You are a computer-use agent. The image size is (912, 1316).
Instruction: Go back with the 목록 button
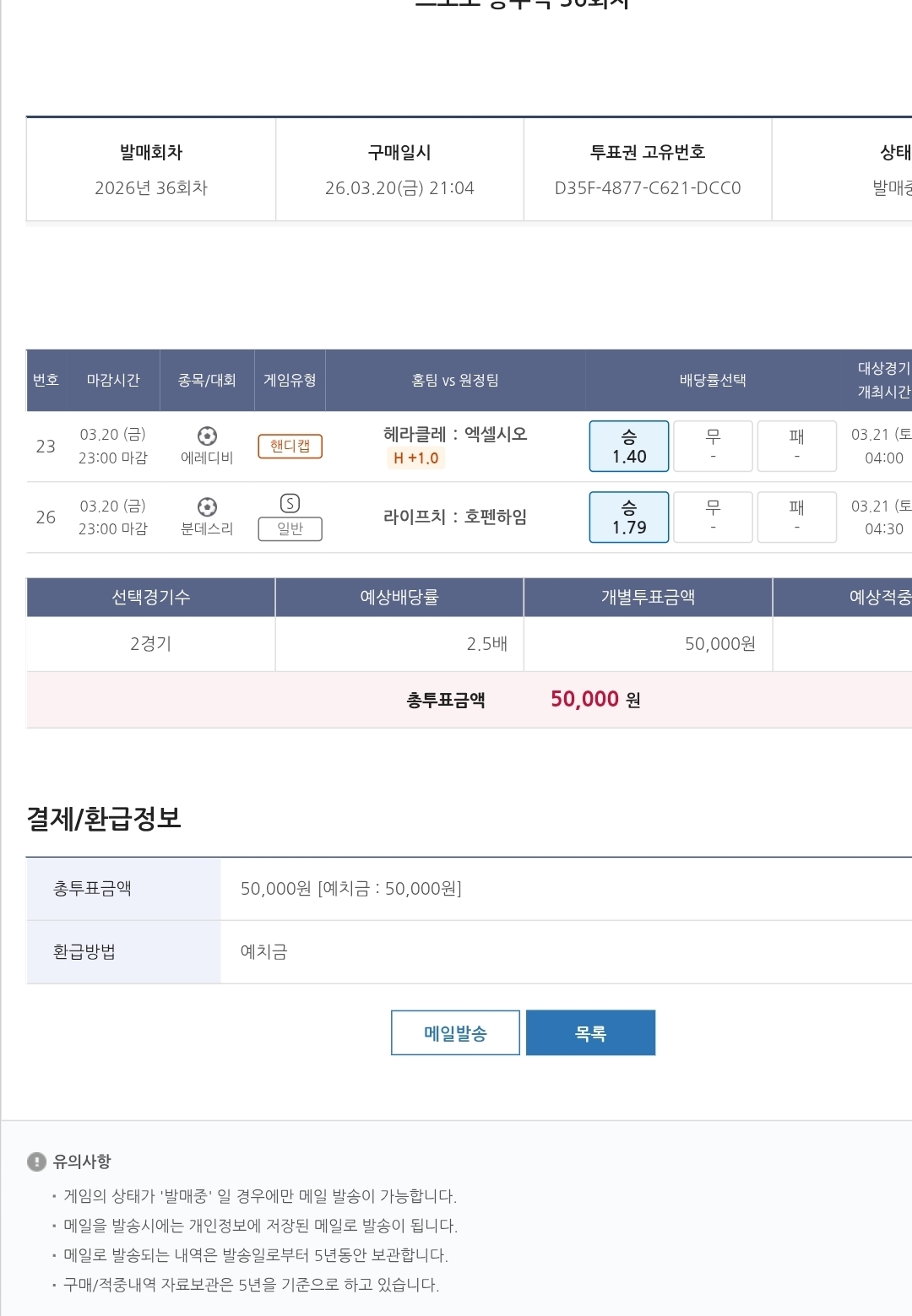pyautogui.click(x=590, y=1033)
